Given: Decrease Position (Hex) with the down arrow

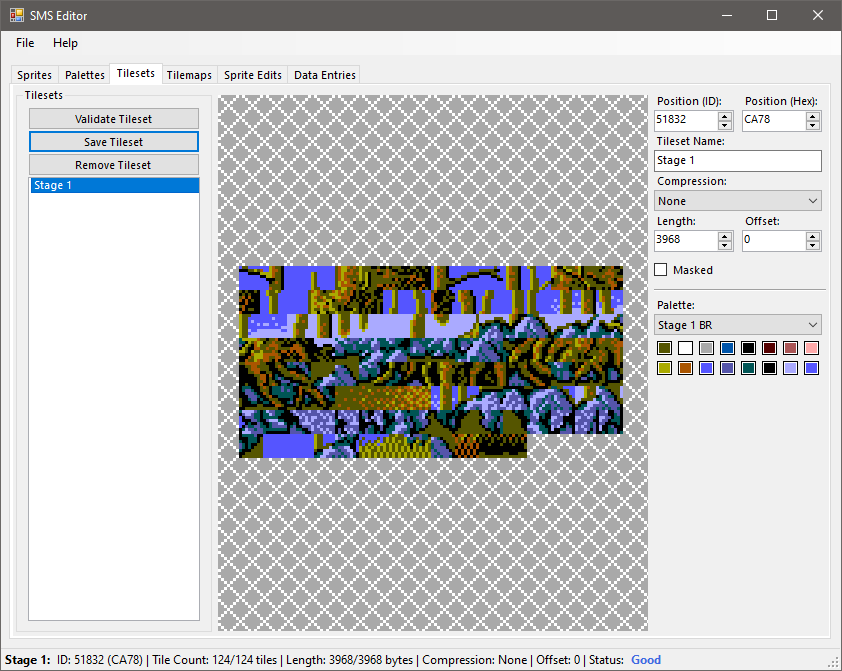Looking at the screenshot, I should pyautogui.click(x=813, y=126).
